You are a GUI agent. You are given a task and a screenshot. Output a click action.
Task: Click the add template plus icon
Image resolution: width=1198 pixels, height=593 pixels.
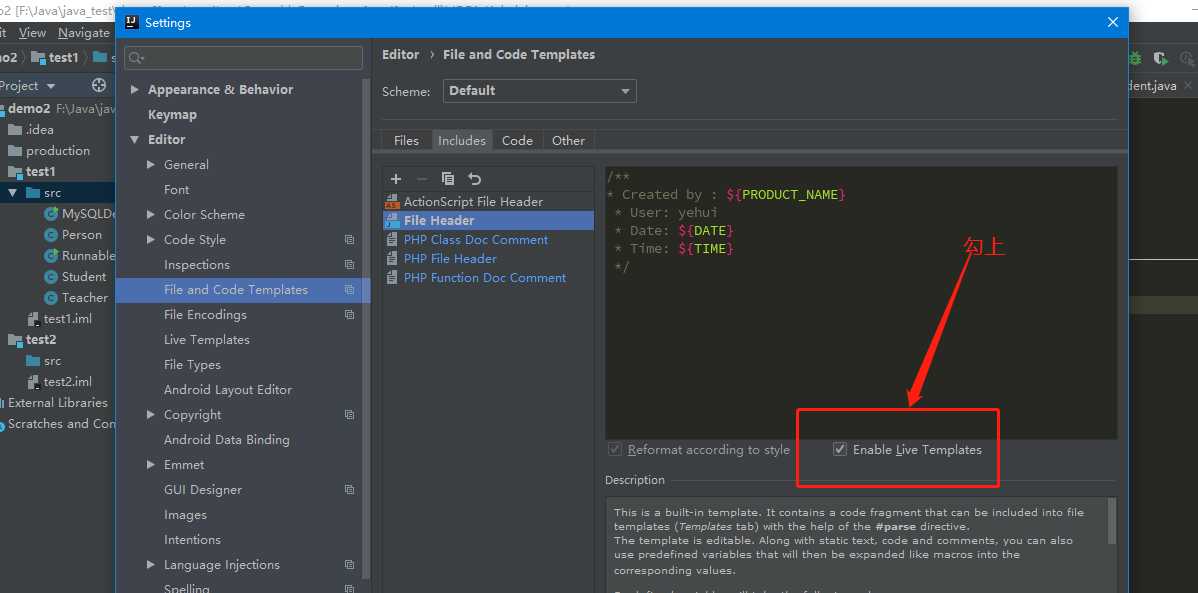tap(396, 179)
